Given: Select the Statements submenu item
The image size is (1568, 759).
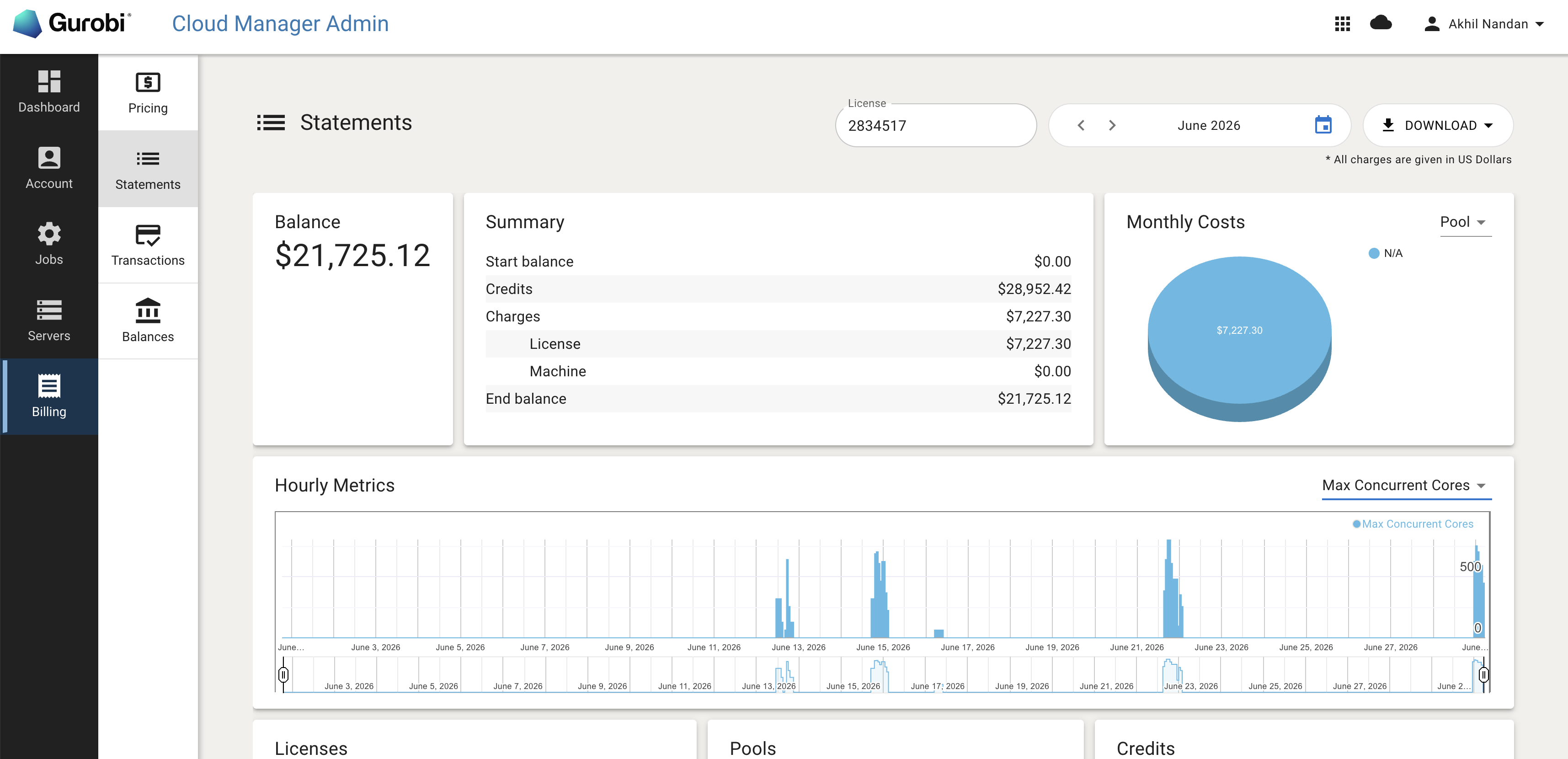Looking at the screenshot, I should (148, 169).
